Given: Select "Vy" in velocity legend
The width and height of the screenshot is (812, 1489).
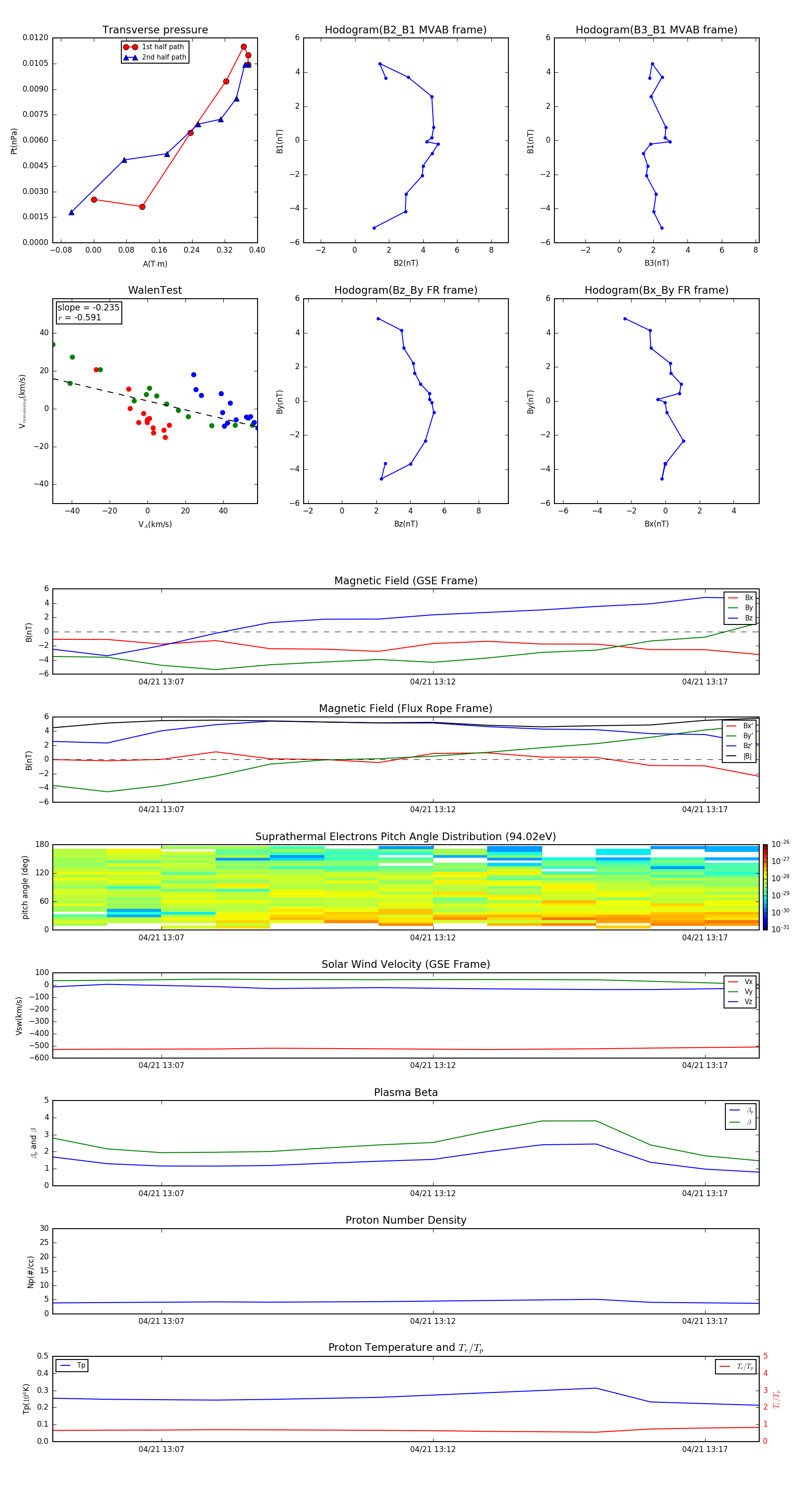Looking at the screenshot, I should [x=740, y=991].
